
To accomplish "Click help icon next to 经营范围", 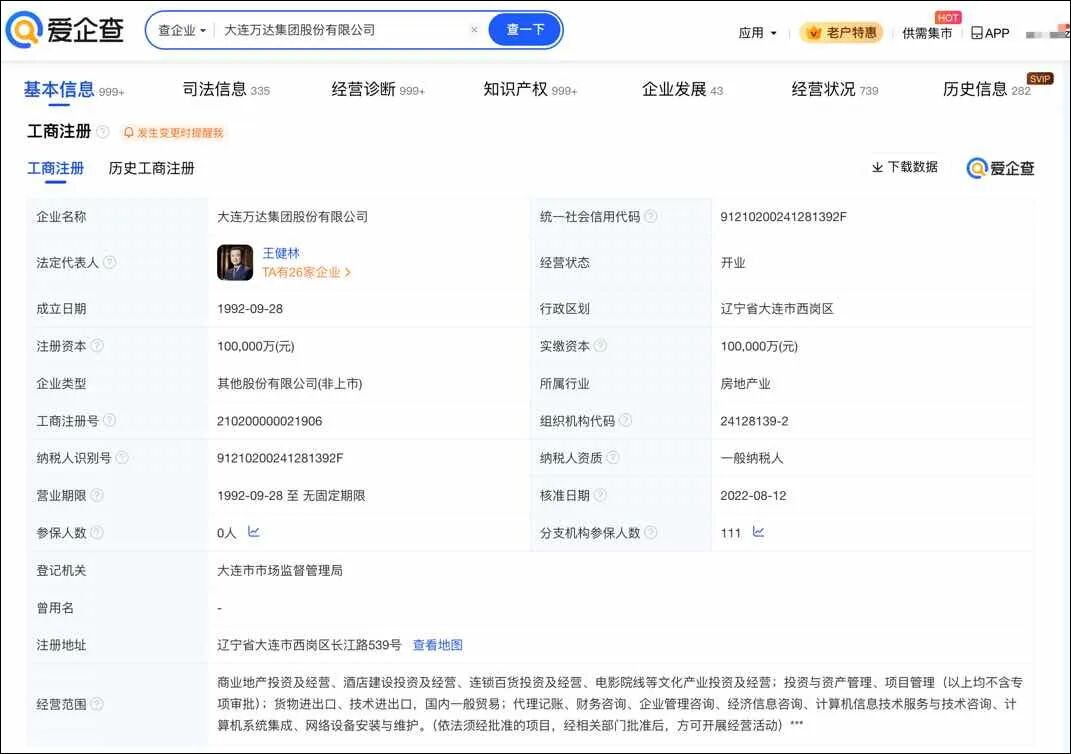I will (97, 703).
